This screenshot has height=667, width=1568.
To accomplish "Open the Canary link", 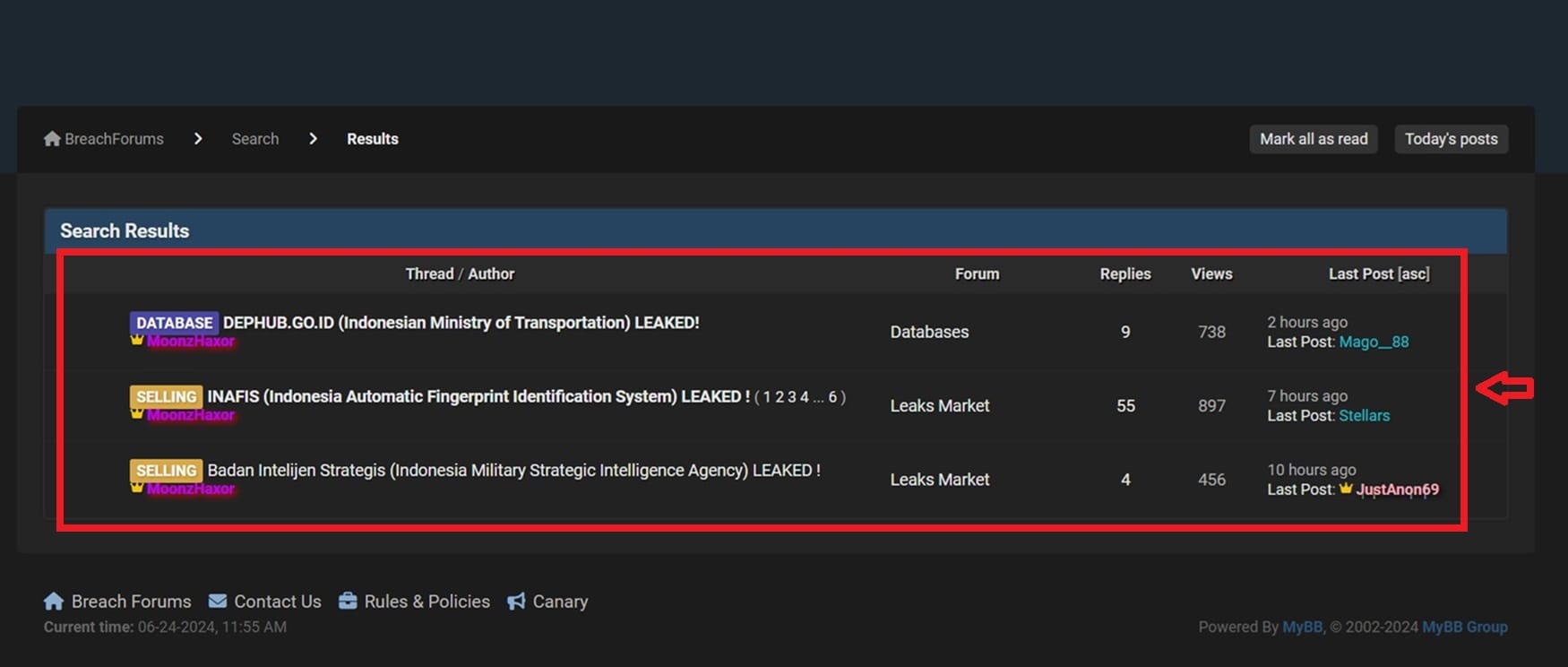I will click(x=560, y=602).
